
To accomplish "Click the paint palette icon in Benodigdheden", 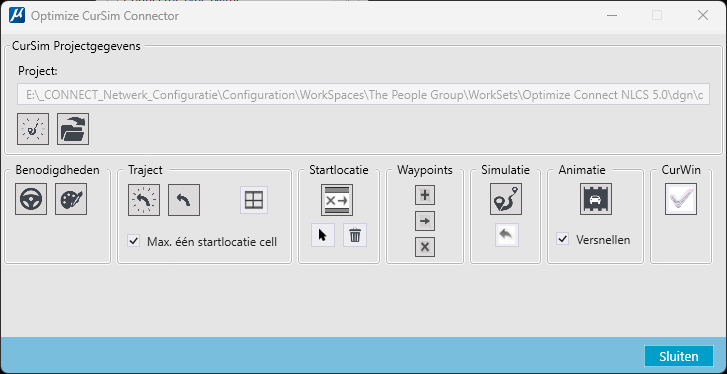I will (x=71, y=199).
